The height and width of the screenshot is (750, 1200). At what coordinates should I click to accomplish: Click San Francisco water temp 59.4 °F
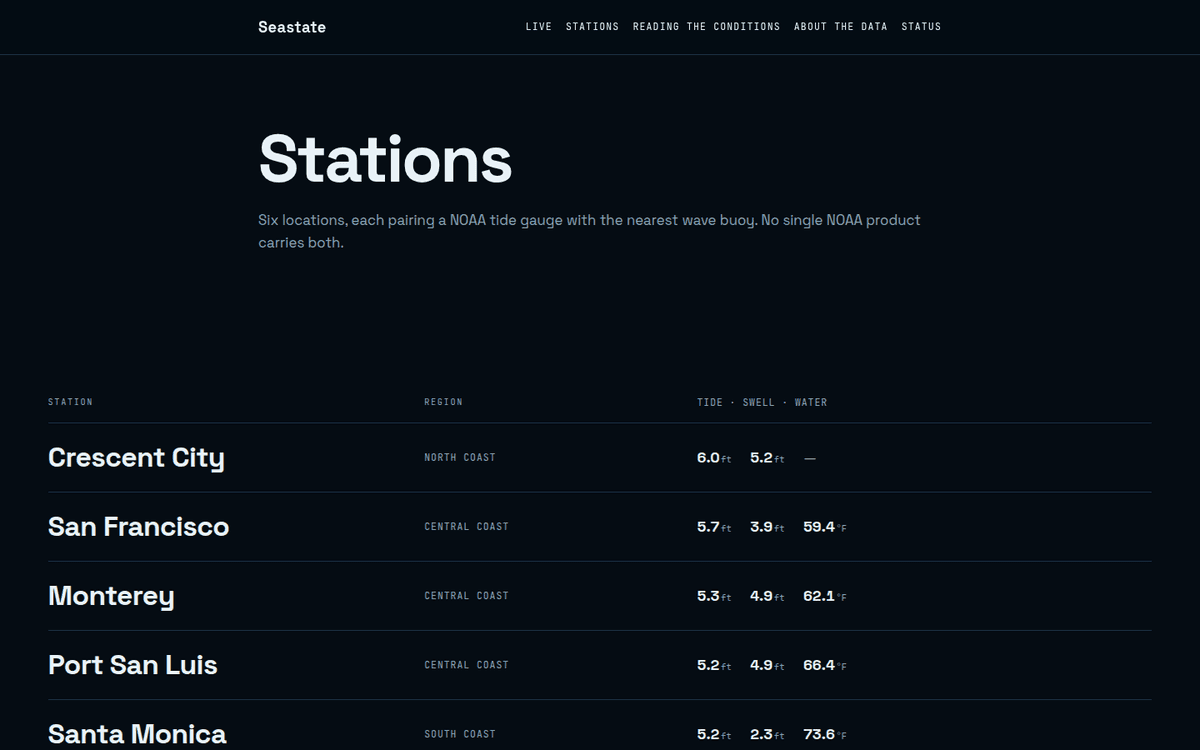[825, 527]
